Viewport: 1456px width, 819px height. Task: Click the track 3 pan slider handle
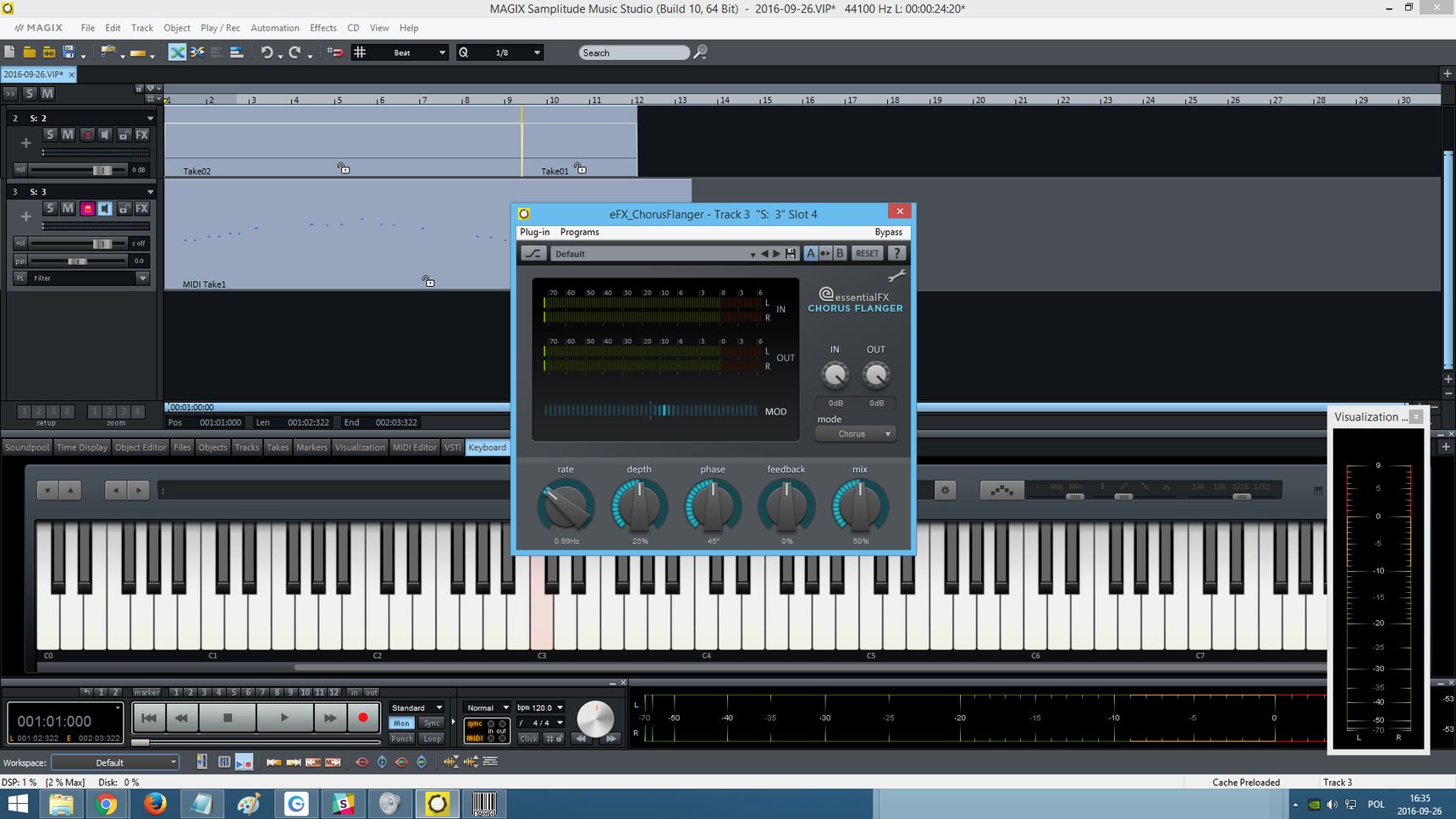[x=77, y=261]
